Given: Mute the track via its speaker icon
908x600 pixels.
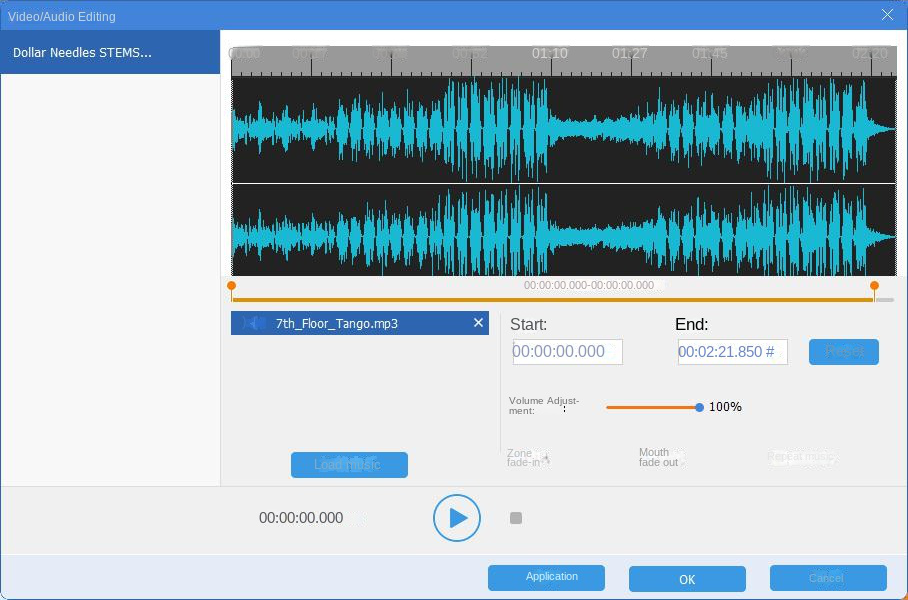Looking at the screenshot, I should 251,322.
